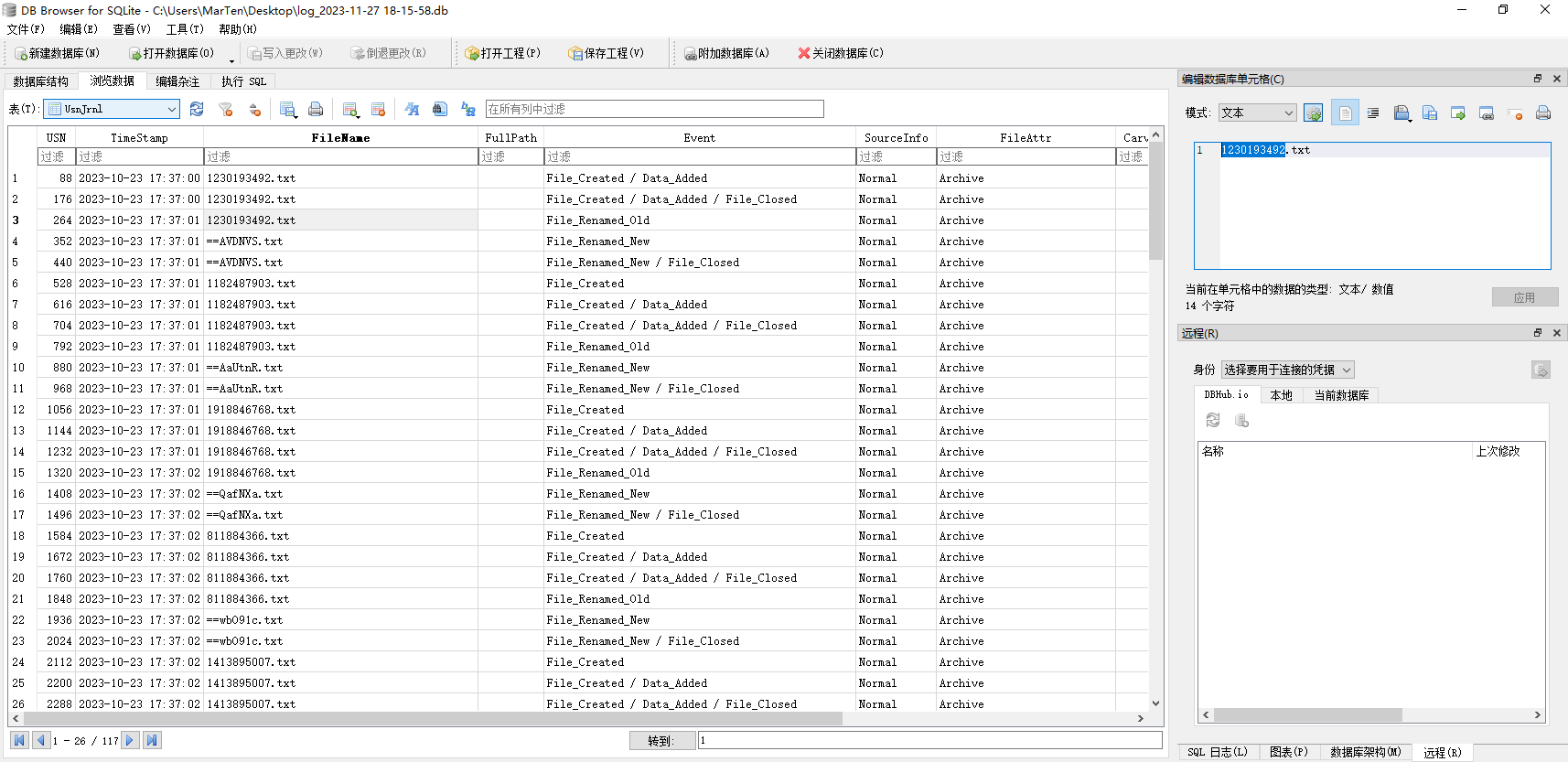Click the save table view icon
Image resolution: width=1568 pixels, height=762 pixels.
(288, 110)
